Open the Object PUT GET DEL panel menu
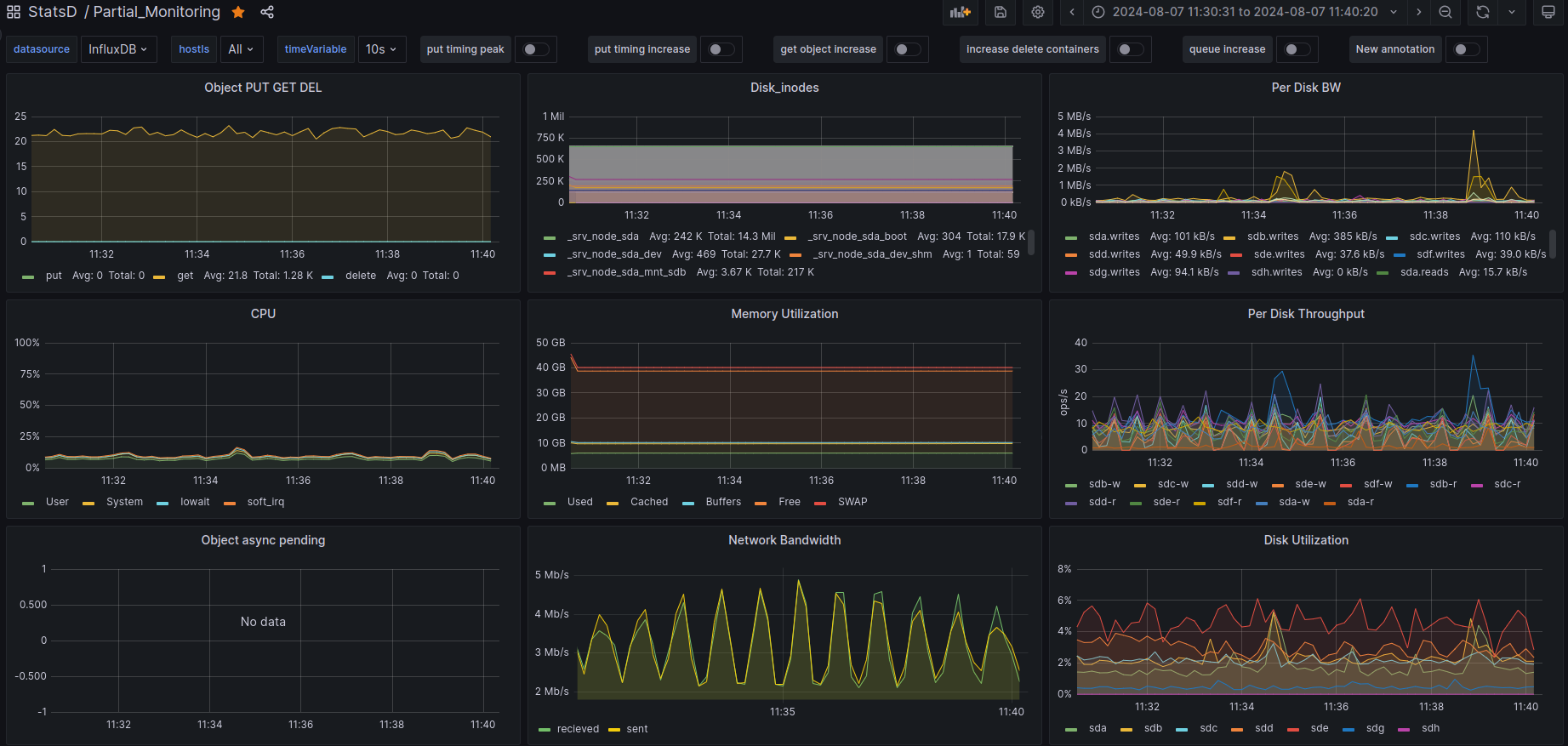Image resolution: width=1568 pixels, height=746 pixels. 263,88
